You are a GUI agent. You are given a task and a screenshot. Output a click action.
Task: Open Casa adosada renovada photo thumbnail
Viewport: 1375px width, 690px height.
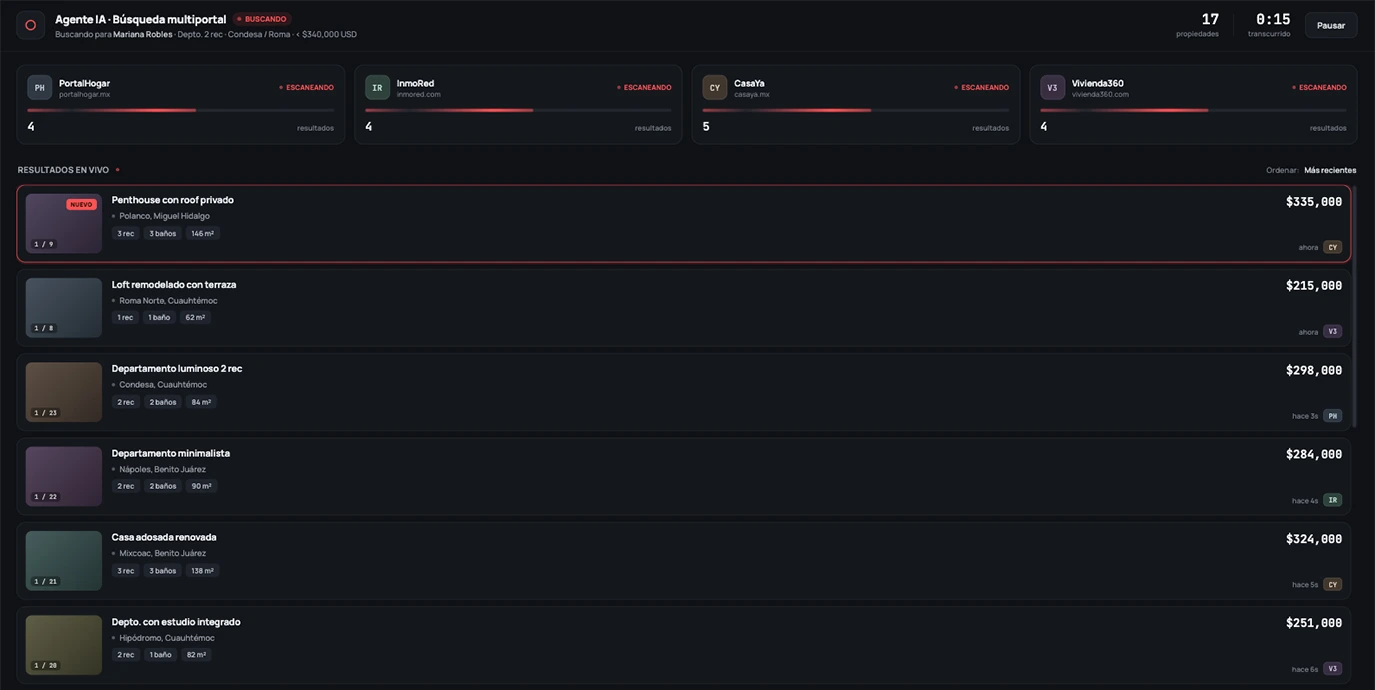[x=64, y=560]
